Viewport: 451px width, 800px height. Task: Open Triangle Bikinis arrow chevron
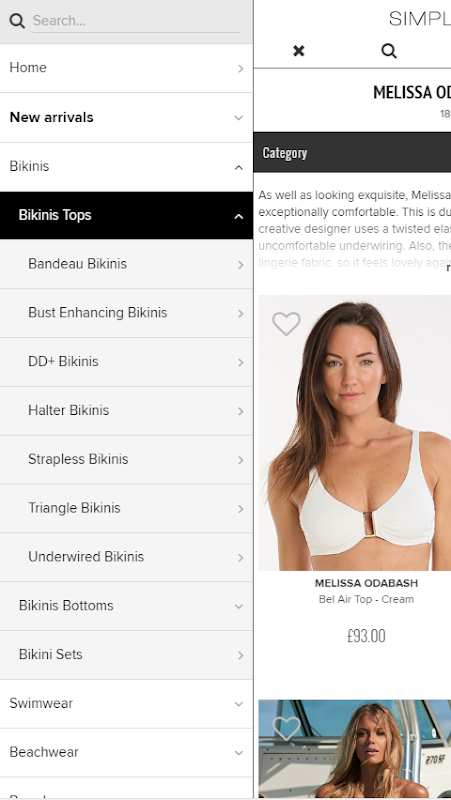240,509
